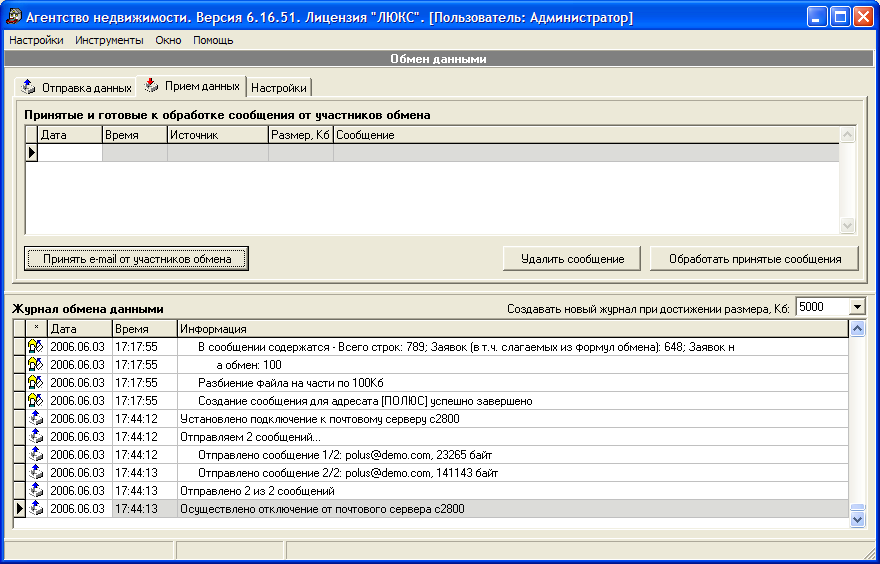Click the Дата column header in messages table
Image resolution: width=880 pixels, height=564 pixels.
coord(70,135)
